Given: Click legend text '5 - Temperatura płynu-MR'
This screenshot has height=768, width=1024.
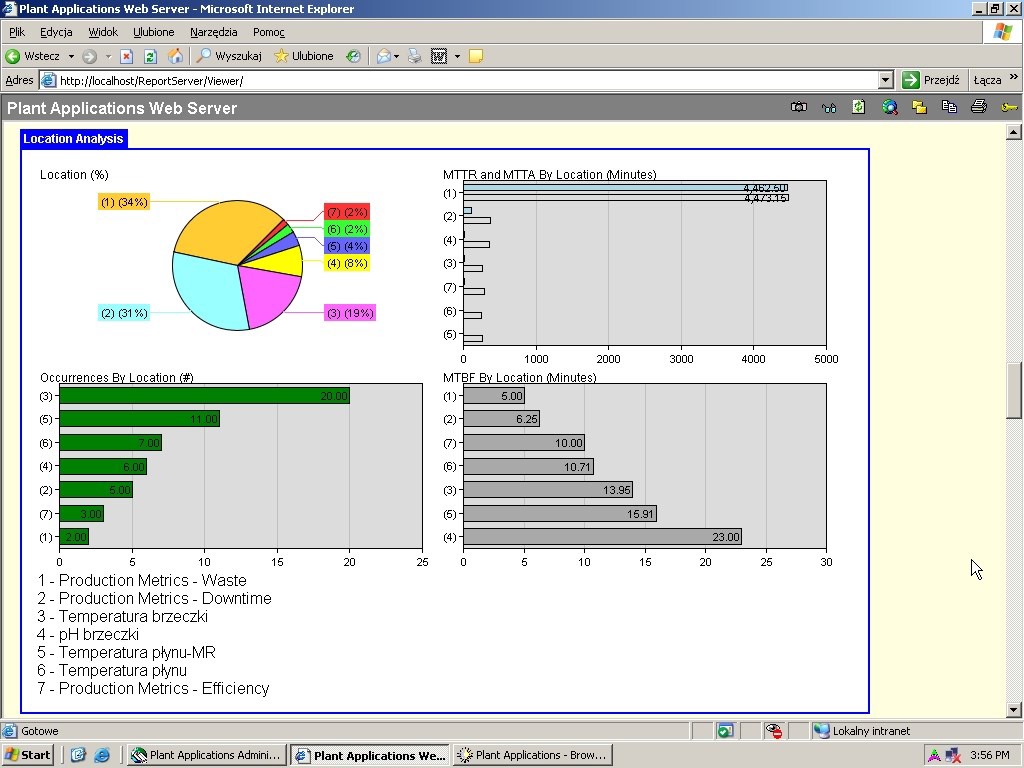Looking at the screenshot, I should [126, 652].
